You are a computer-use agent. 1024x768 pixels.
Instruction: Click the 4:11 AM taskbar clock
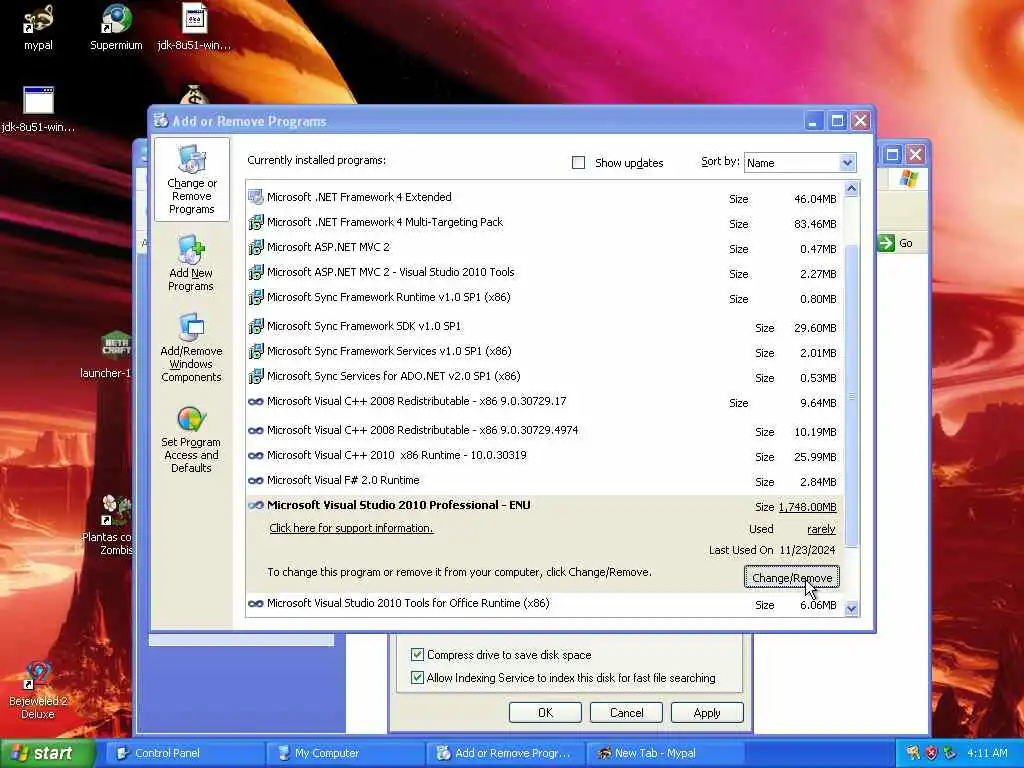tap(987, 753)
